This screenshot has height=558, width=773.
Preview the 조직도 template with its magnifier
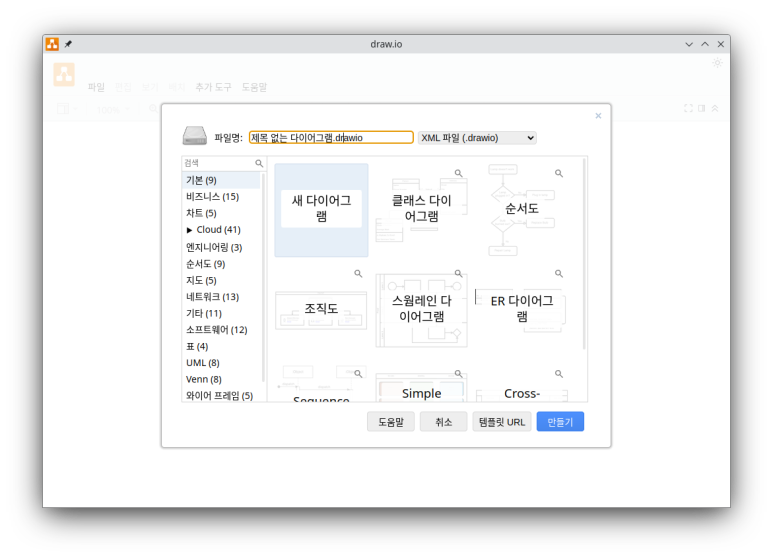click(x=358, y=274)
